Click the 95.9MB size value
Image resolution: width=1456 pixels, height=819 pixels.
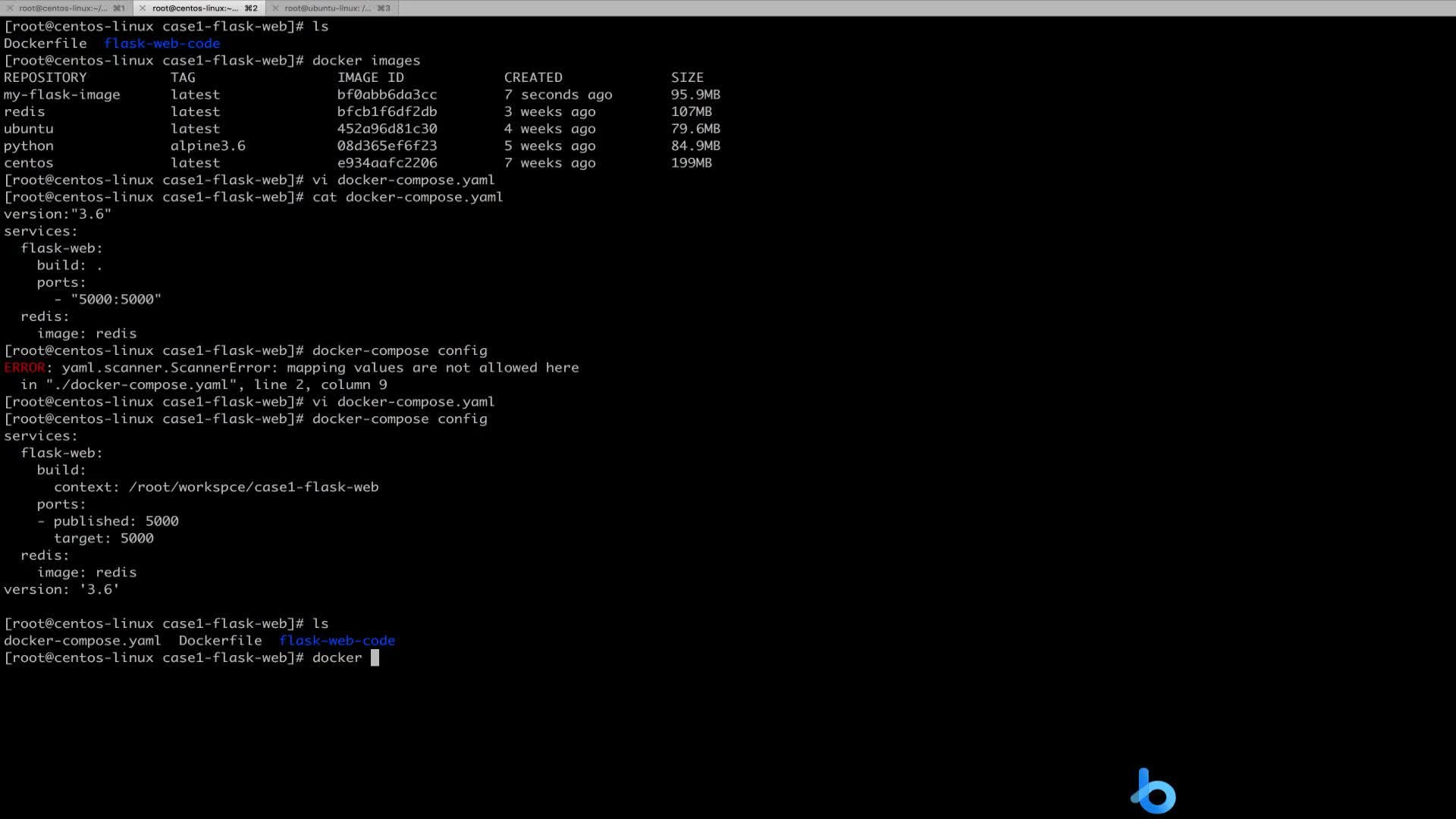(x=695, y=95)
